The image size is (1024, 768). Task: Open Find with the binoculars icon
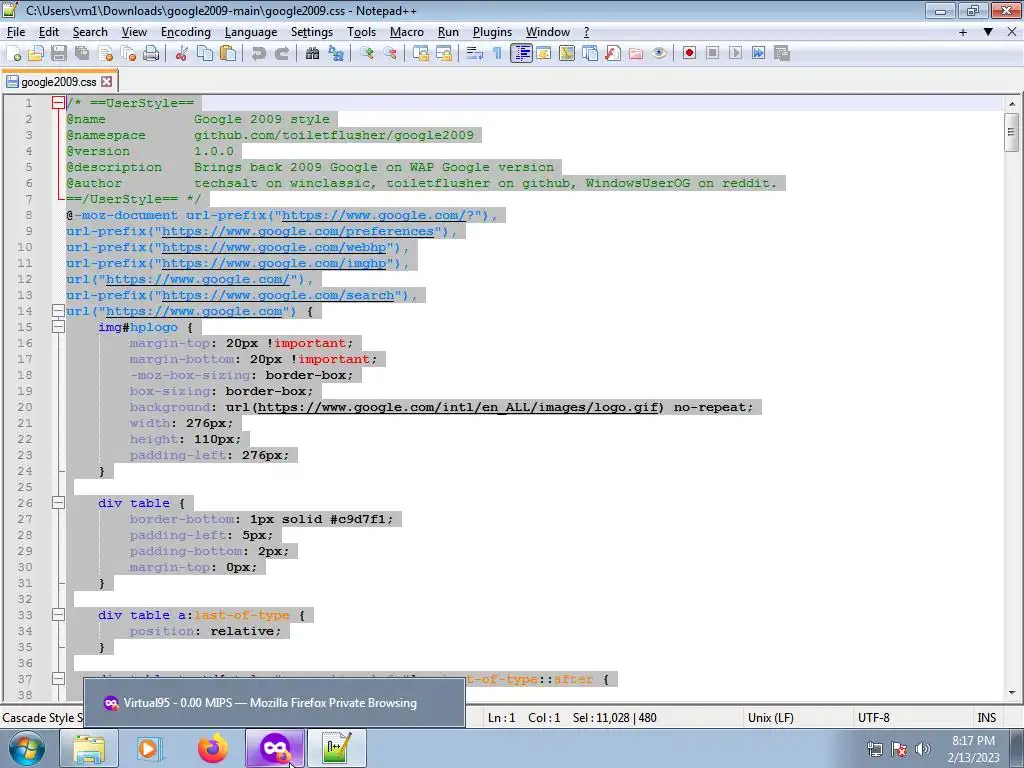[x=313, y=54]
